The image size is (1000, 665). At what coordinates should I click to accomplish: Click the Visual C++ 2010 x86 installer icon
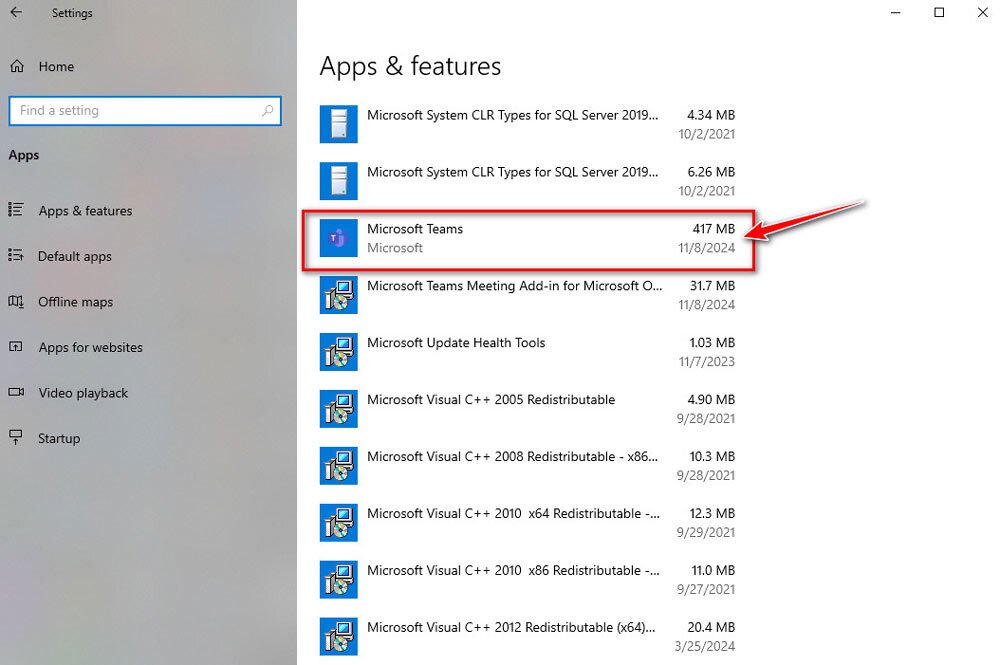[339, 580]
